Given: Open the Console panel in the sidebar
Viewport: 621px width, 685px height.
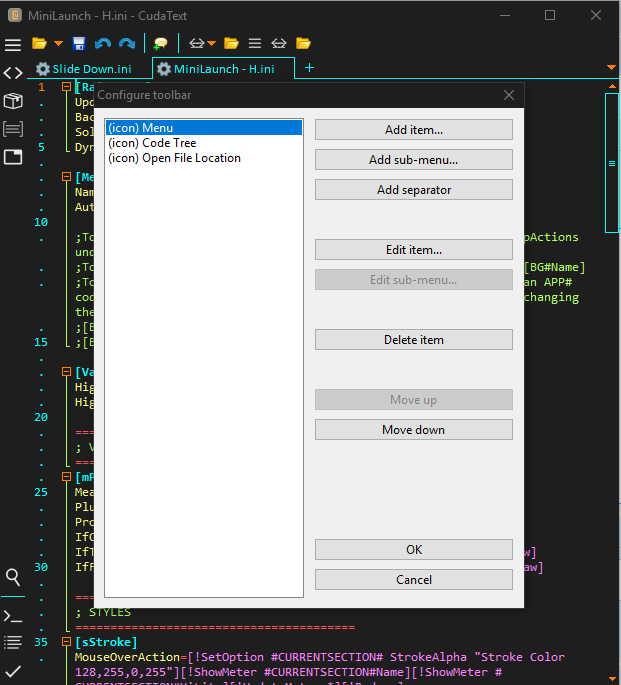Looking at the screenshot, I should [x=13, y=615].
